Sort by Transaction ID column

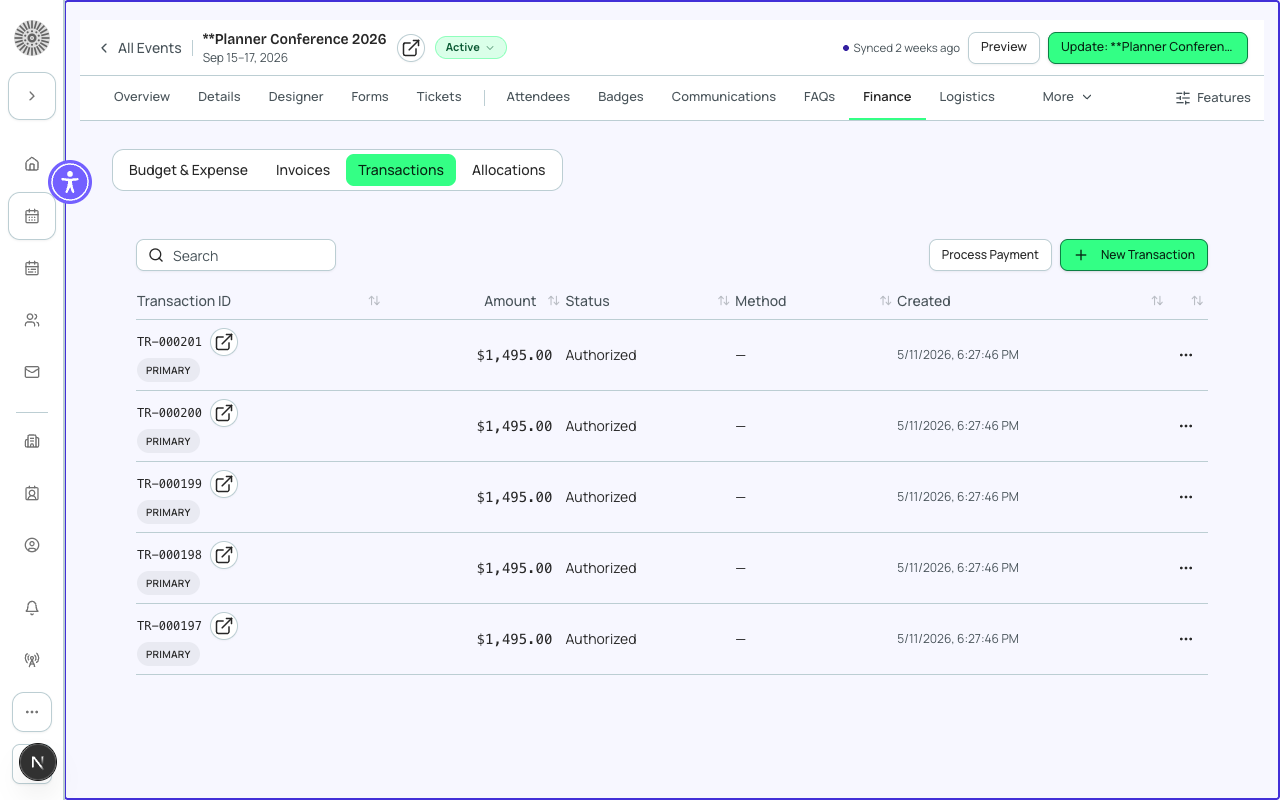(374, 301)
